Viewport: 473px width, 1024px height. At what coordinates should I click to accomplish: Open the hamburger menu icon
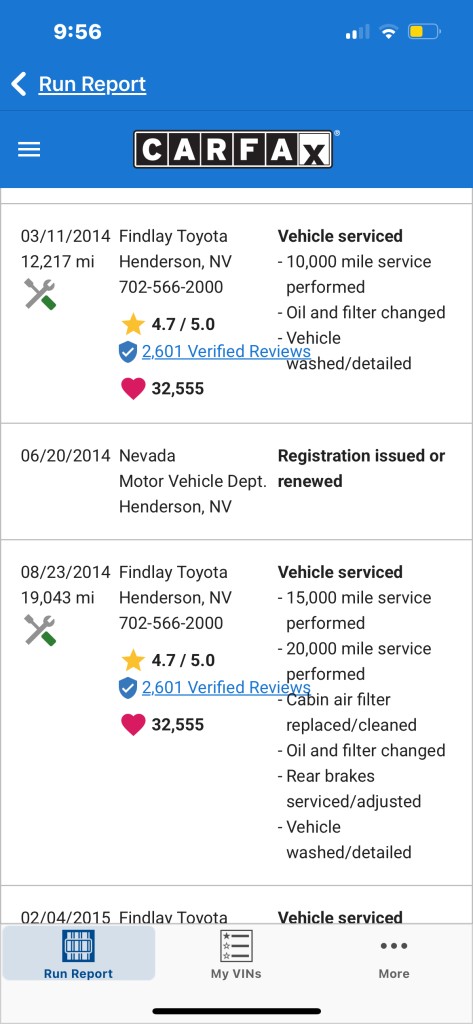[x=29, y=150]
